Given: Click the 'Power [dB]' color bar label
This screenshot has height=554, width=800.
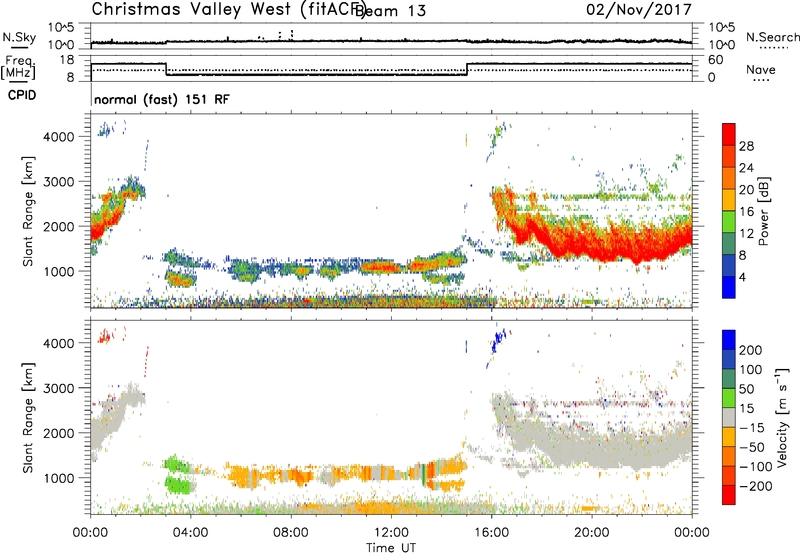Looking at the screenshot, I should pyautogui.click(x=764, y=211).
